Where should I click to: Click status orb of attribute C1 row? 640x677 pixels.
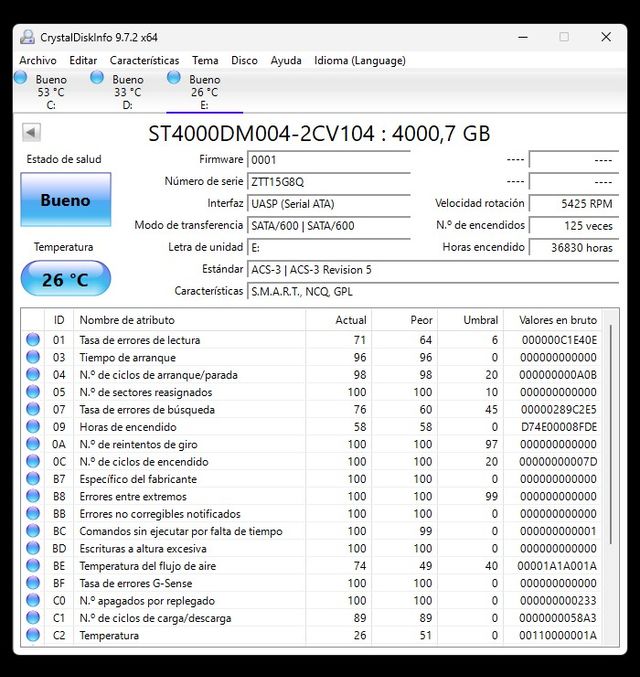point(33,617)
